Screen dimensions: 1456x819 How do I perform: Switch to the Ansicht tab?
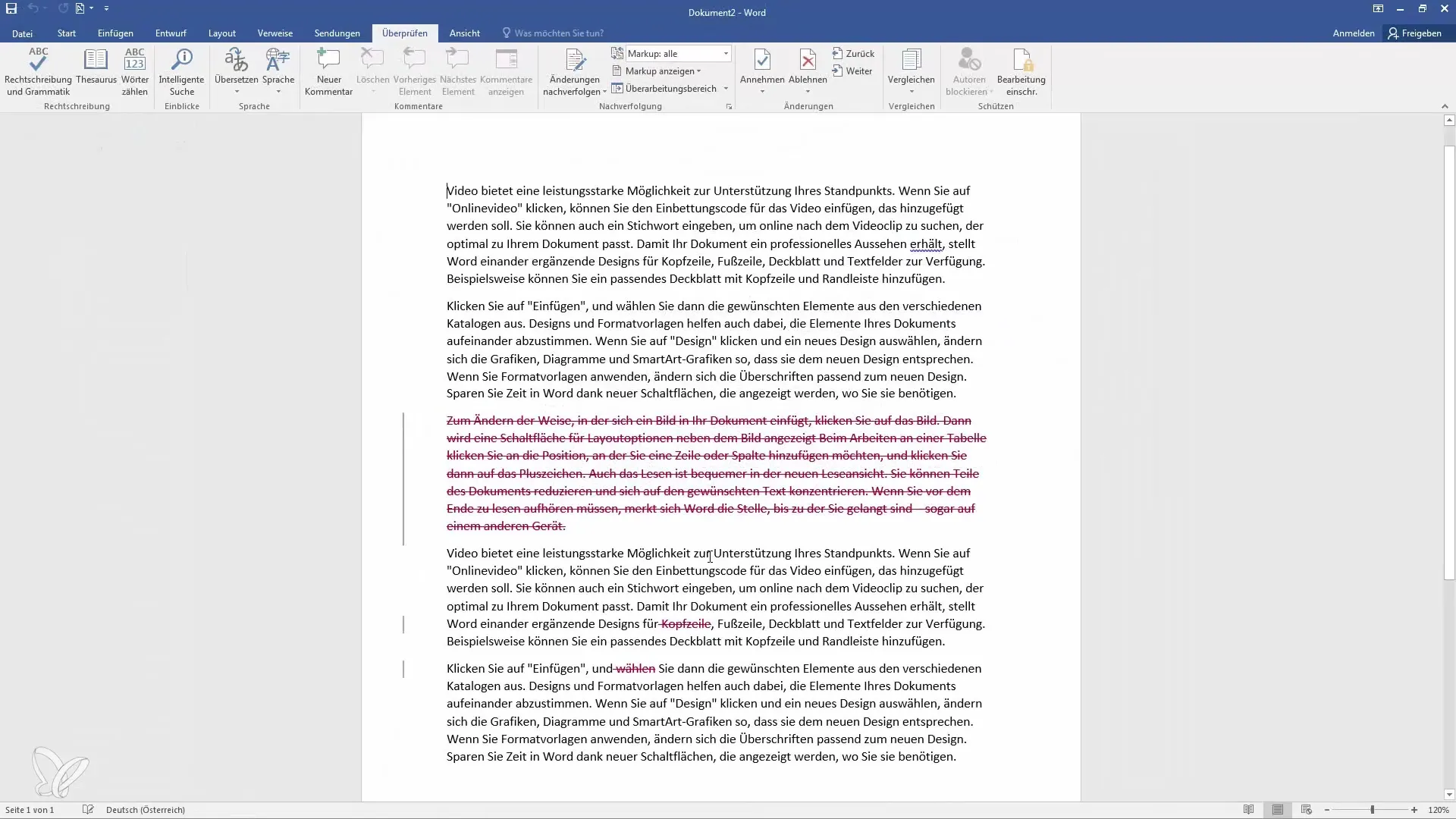[x=464, y=33]
